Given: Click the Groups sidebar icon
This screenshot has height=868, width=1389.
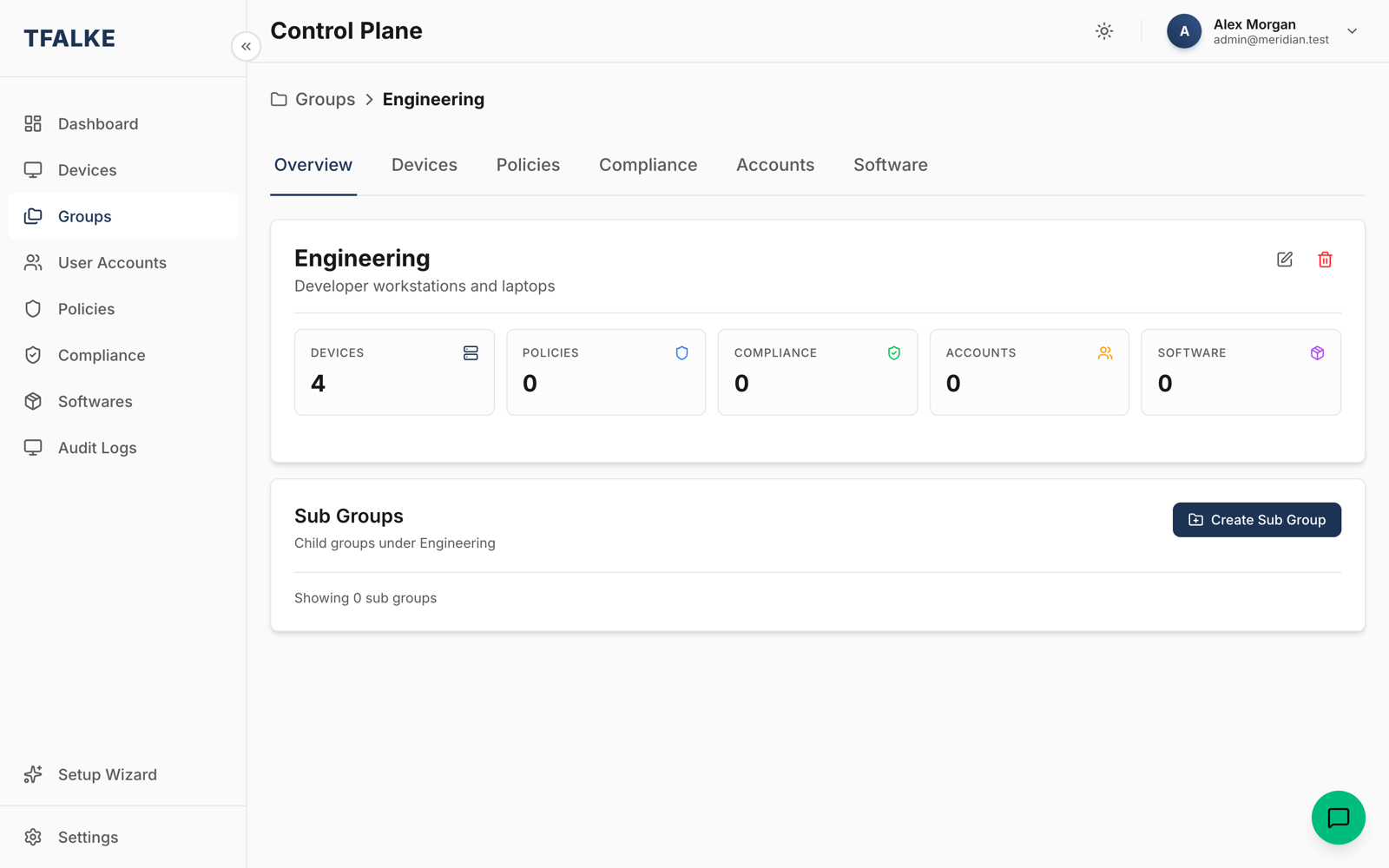Looking at the screenshot, I should pos(33,216).
